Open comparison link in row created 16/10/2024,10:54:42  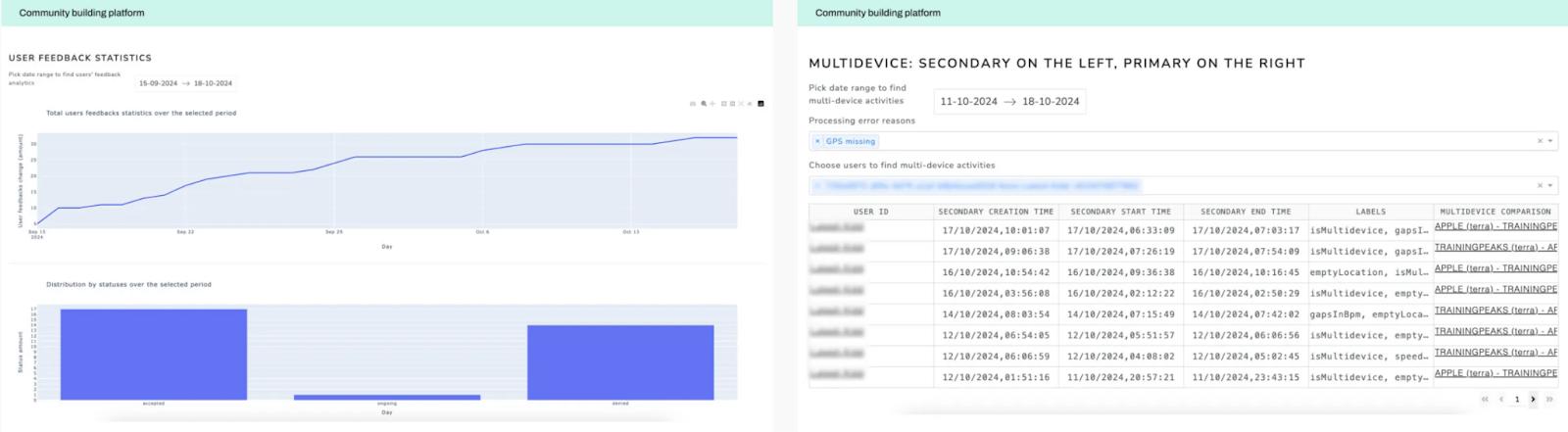click(x=1495, y=268)
